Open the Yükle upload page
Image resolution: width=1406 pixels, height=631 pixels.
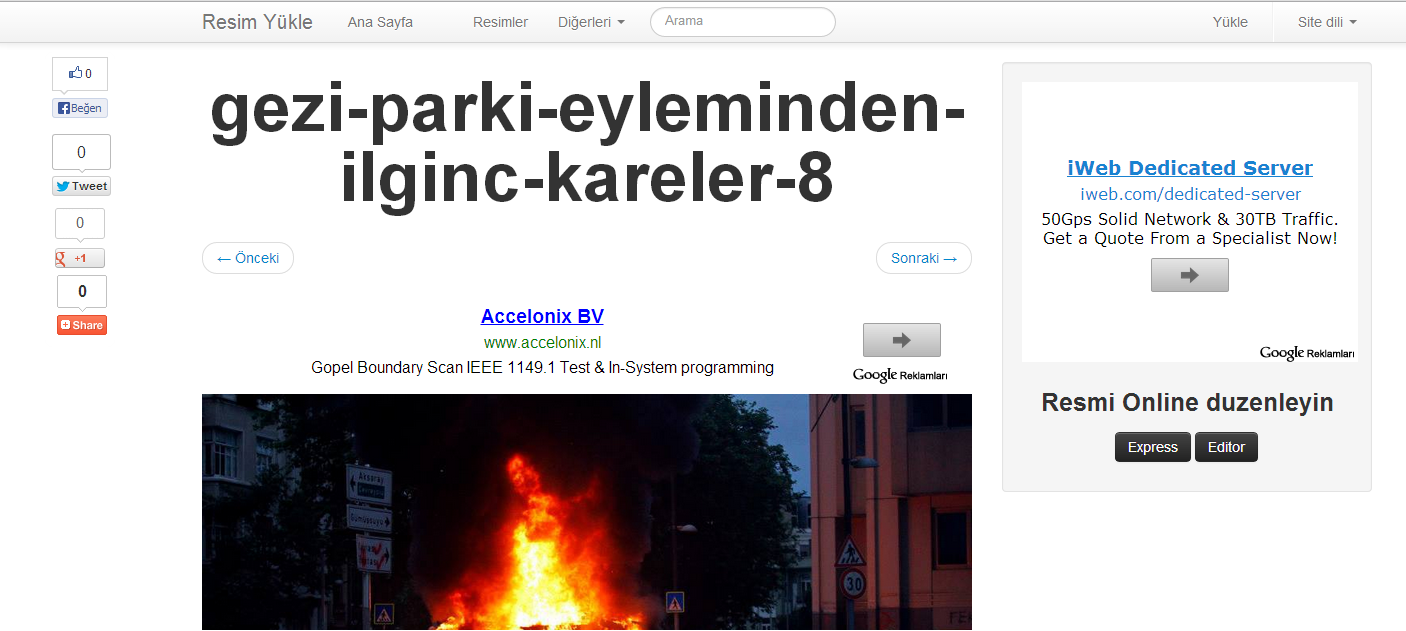click(1230, 22)
